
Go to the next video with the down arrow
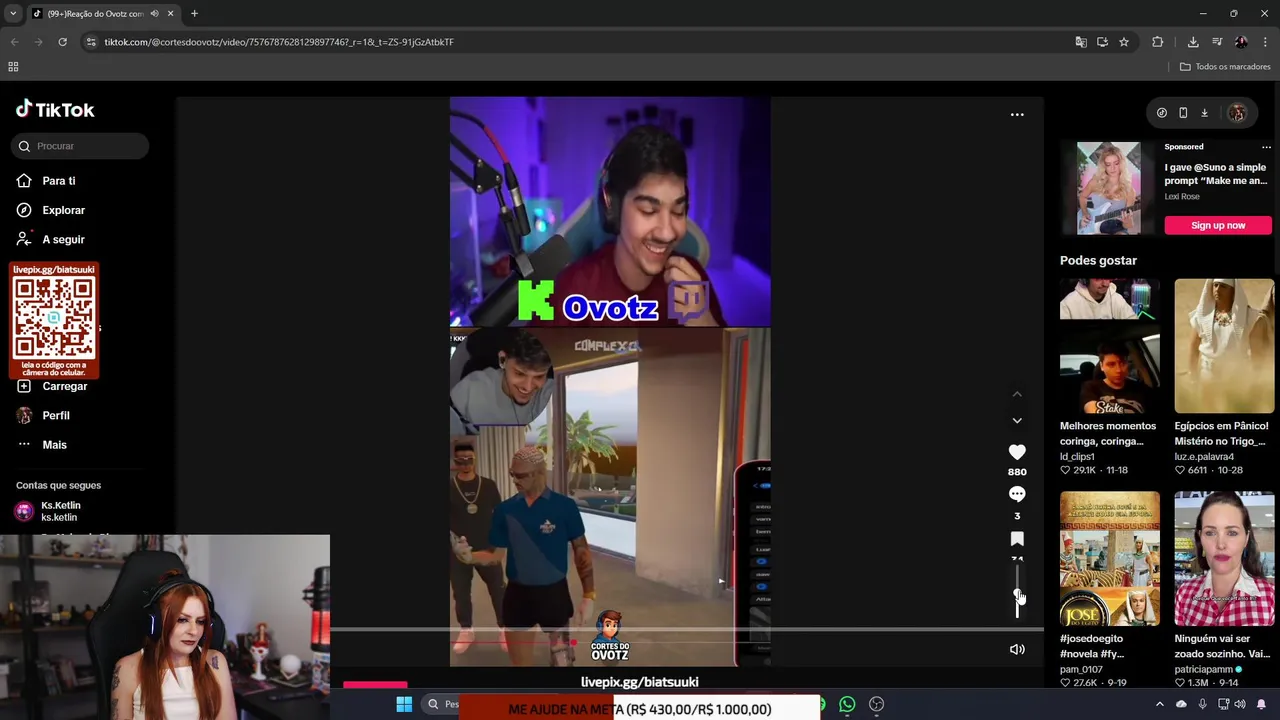[1017, 421]
